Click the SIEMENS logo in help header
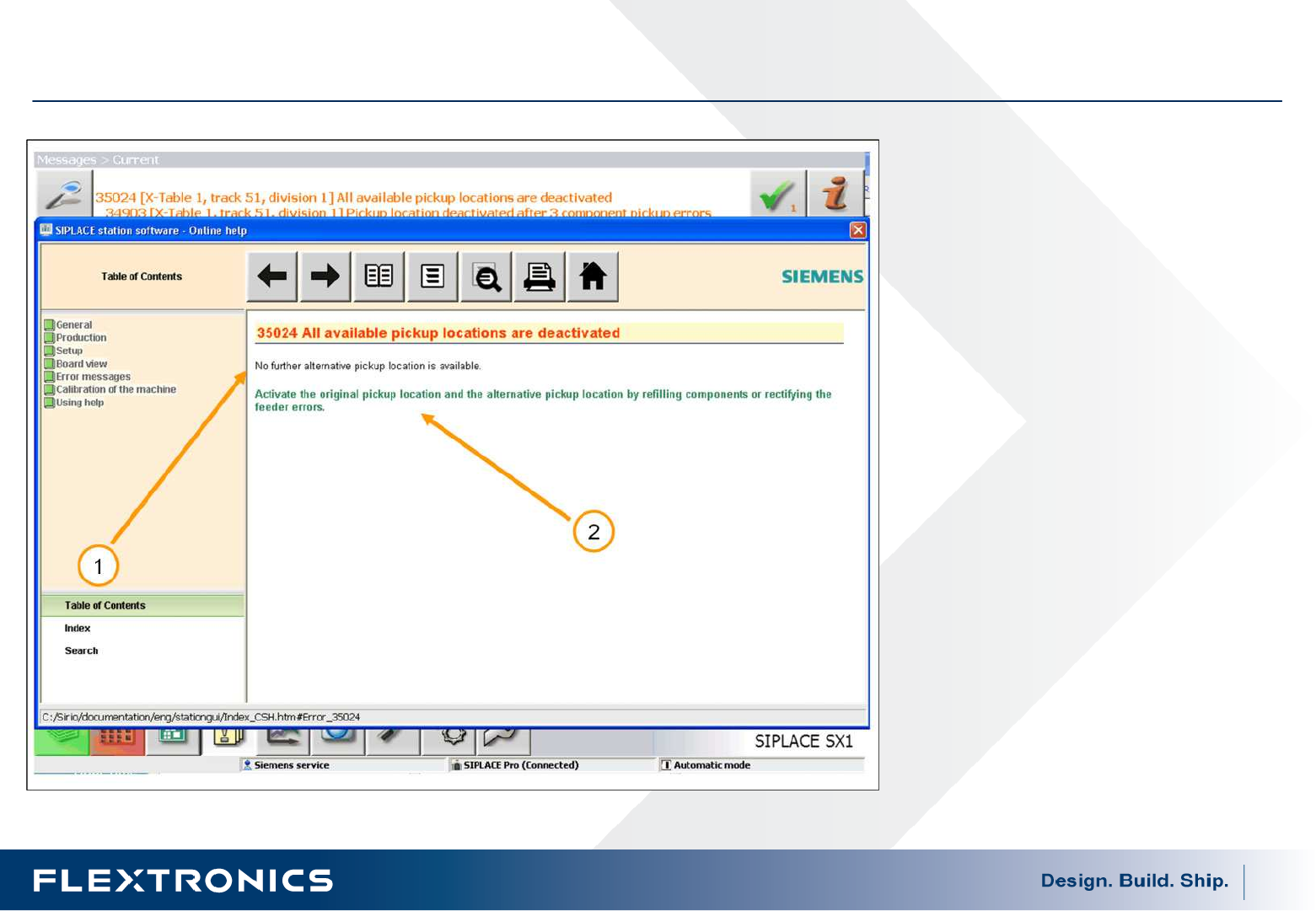The width and height of the screenshot is (1316, 911). [x=822, y=276]
